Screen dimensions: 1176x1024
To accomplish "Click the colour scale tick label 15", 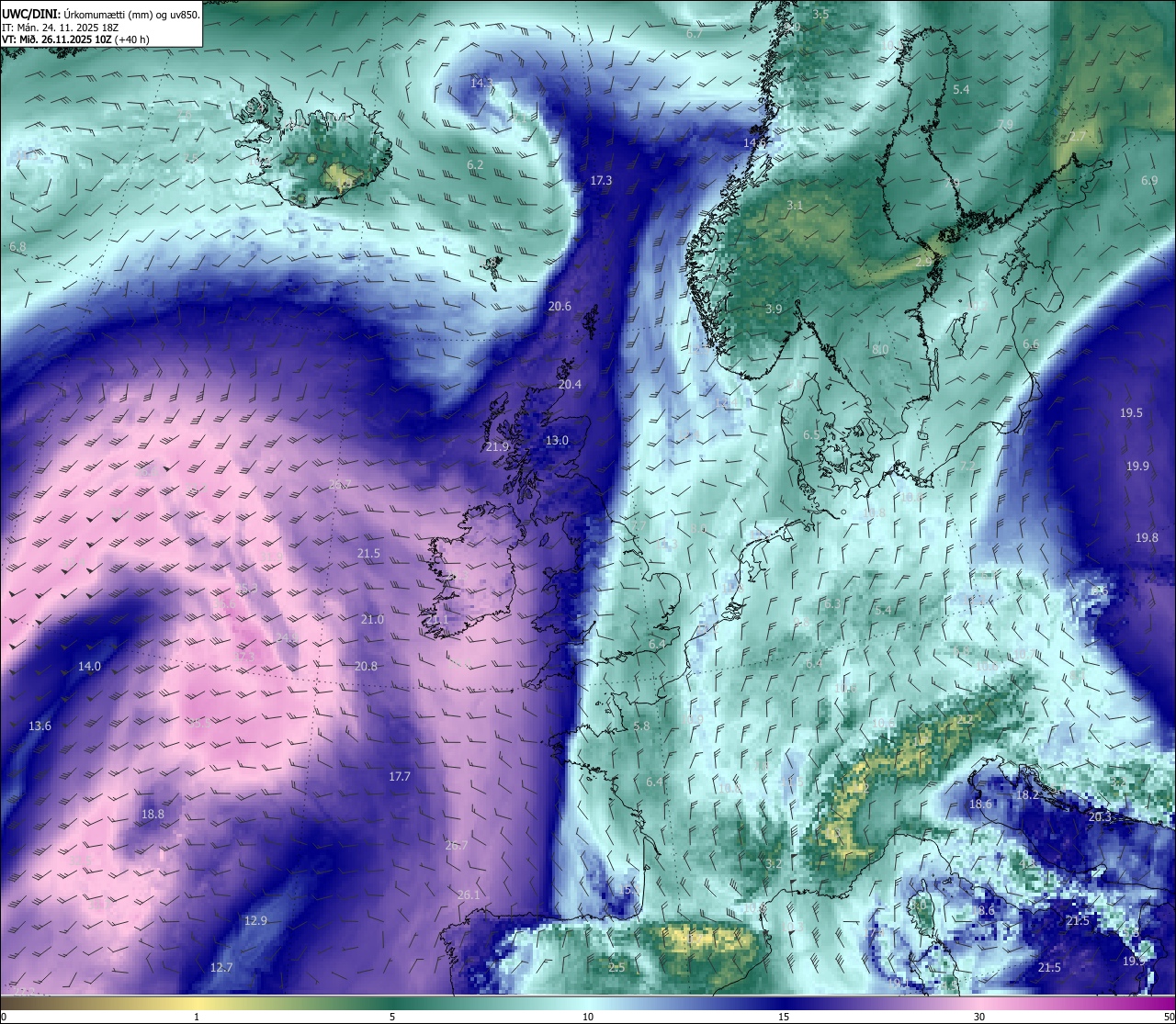I will (x=784, y=1017).
